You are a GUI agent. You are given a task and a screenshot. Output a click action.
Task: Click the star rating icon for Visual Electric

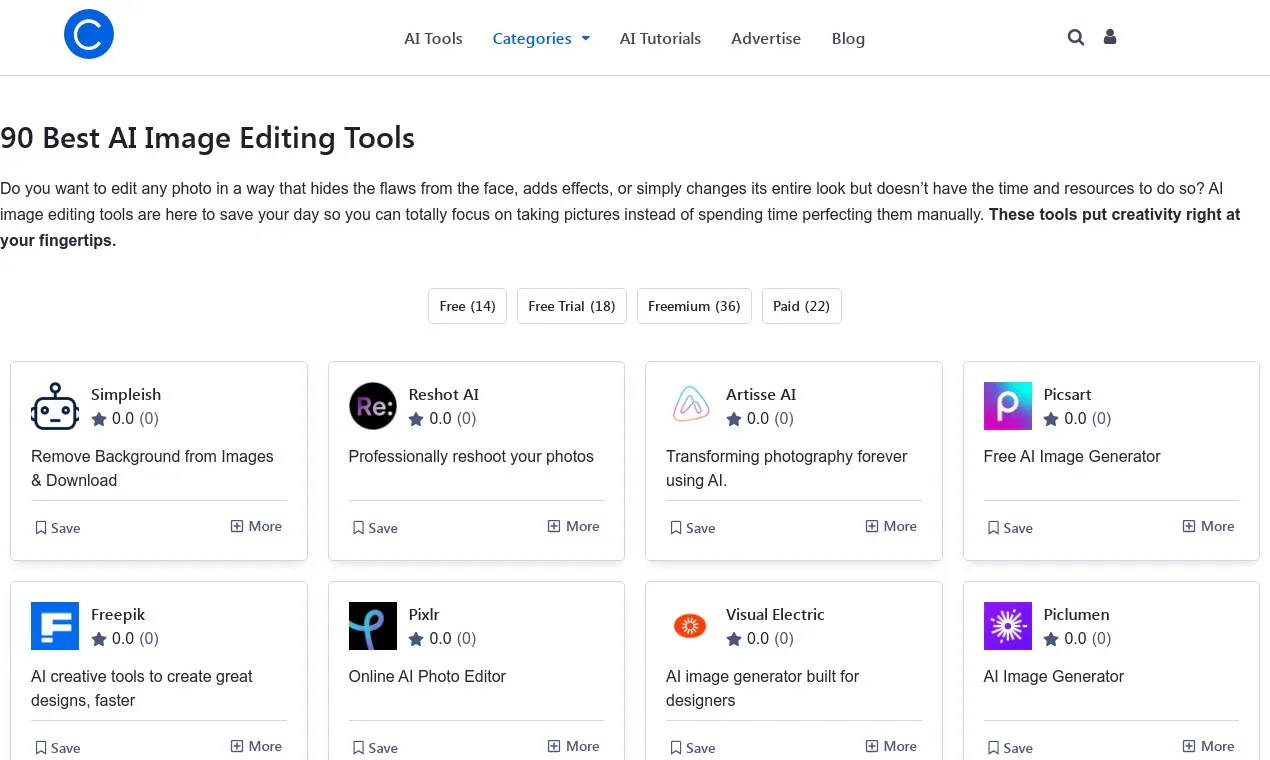pyautogui.click(x=734, y=639)
